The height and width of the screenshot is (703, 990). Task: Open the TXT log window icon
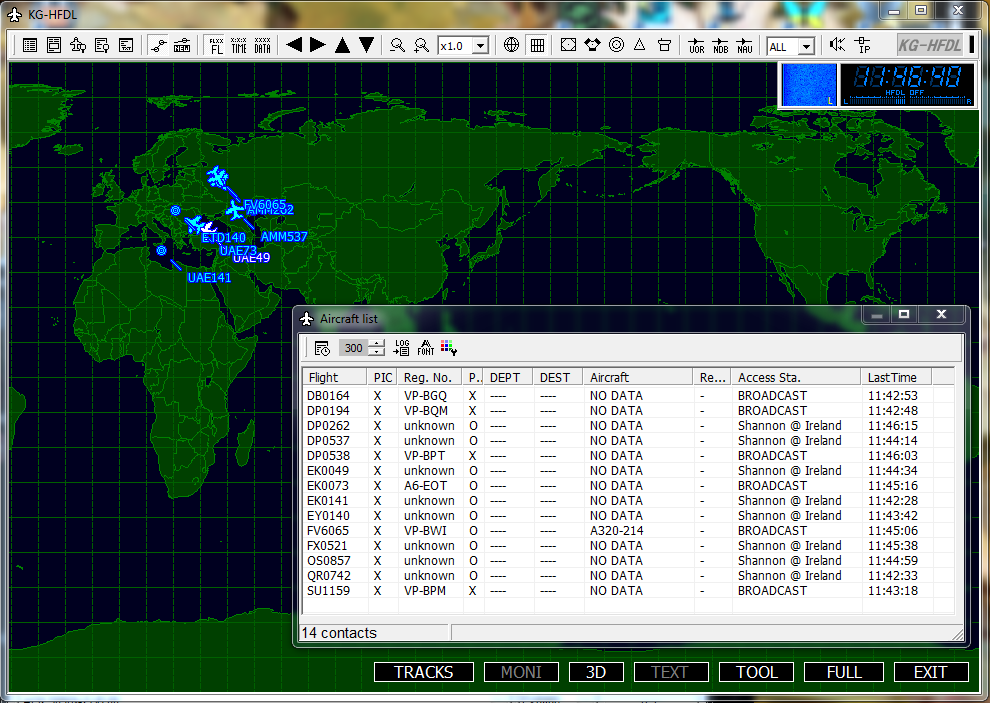(126, 45)
